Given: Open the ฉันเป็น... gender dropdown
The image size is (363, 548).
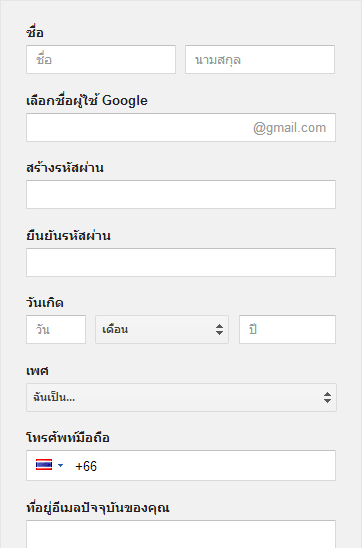Looking at the screenshot, I should click(x=181, y=397).
